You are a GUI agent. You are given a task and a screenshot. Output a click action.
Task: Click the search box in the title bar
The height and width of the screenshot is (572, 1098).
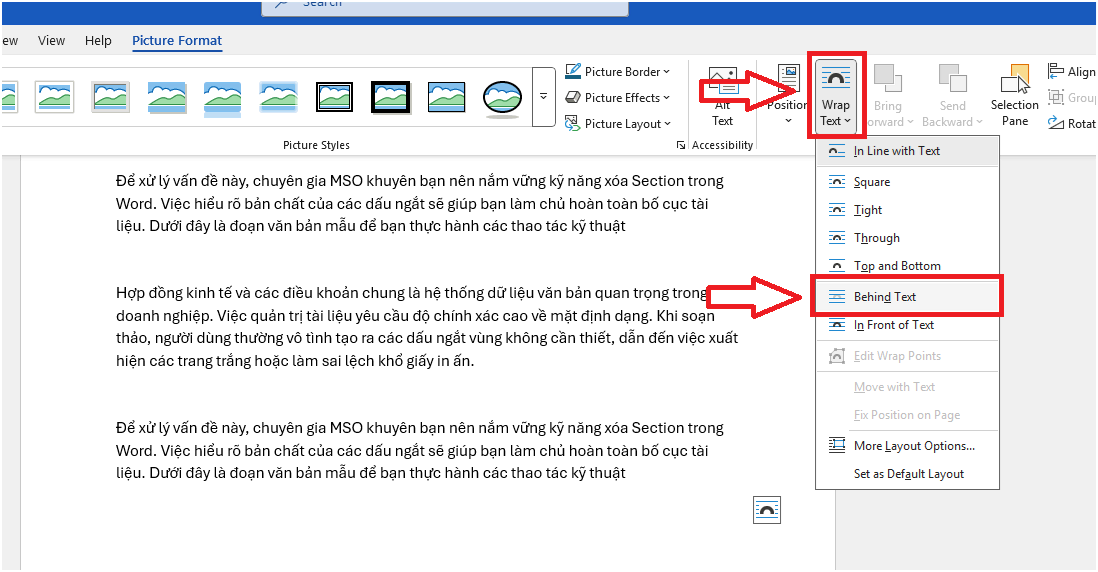[x=445, y=6]
